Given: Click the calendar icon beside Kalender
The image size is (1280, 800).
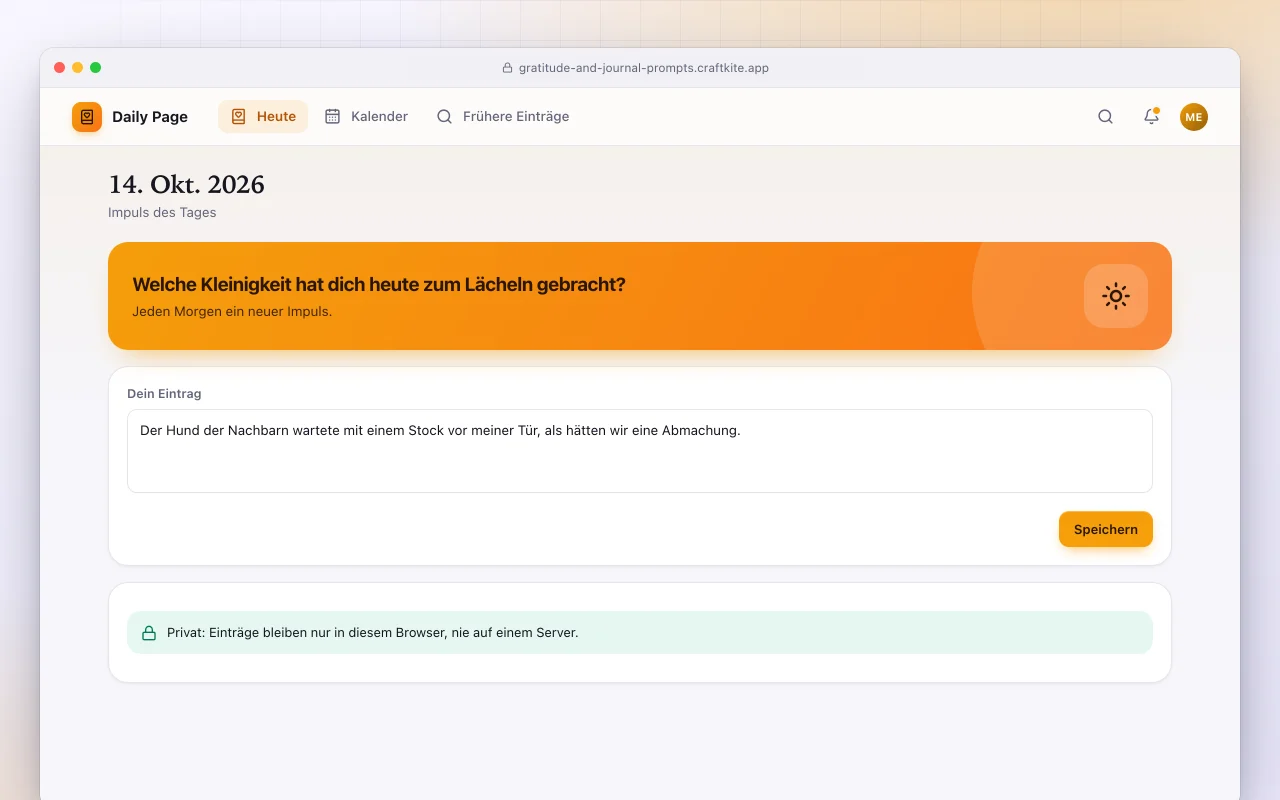Looking at the screenshot, I should point(333,117).
